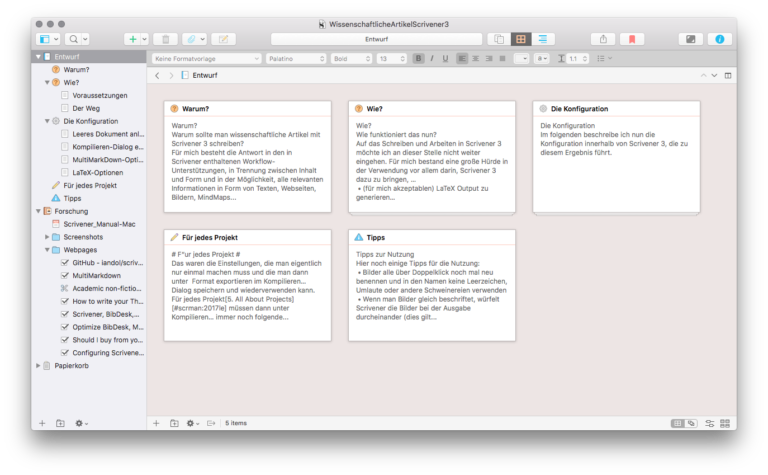
Task: Select Tipps in the binder
Action: pyautogui.click(x=71, y=198)
